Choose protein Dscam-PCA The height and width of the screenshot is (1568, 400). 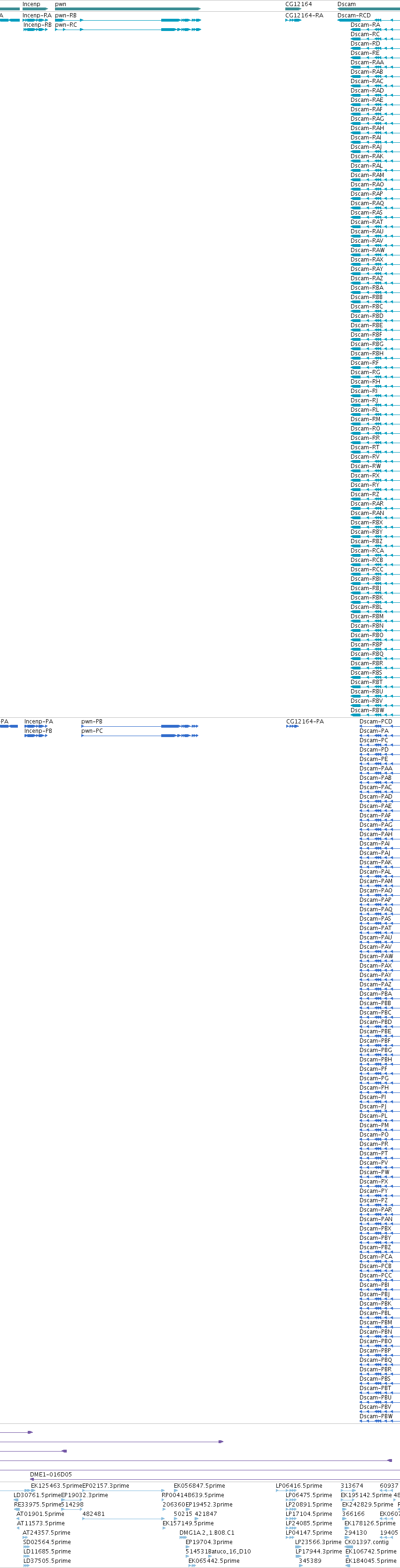click(376, 1256)
